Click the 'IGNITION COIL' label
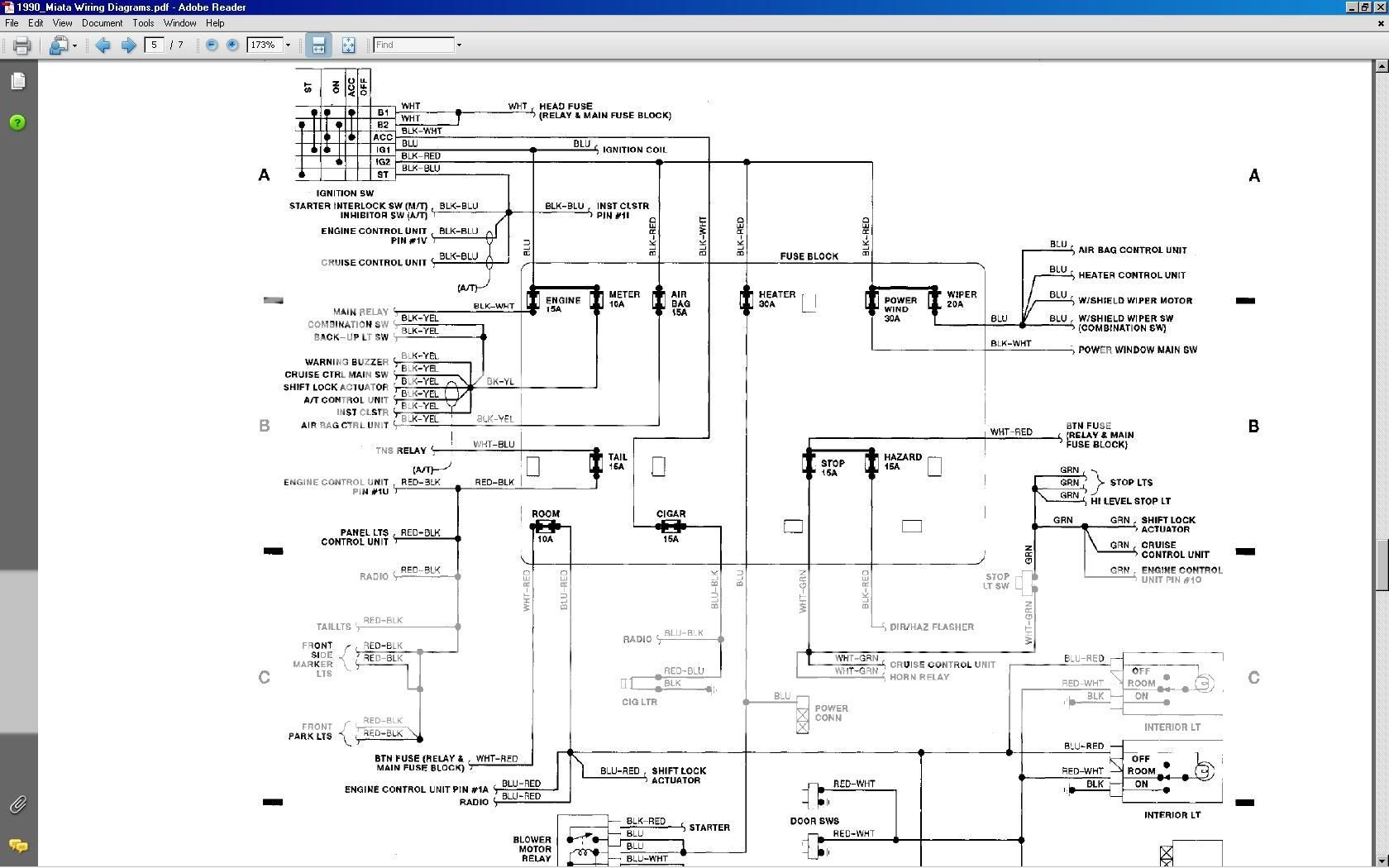This screenshot has height=868, width=1389. (635, 150)
